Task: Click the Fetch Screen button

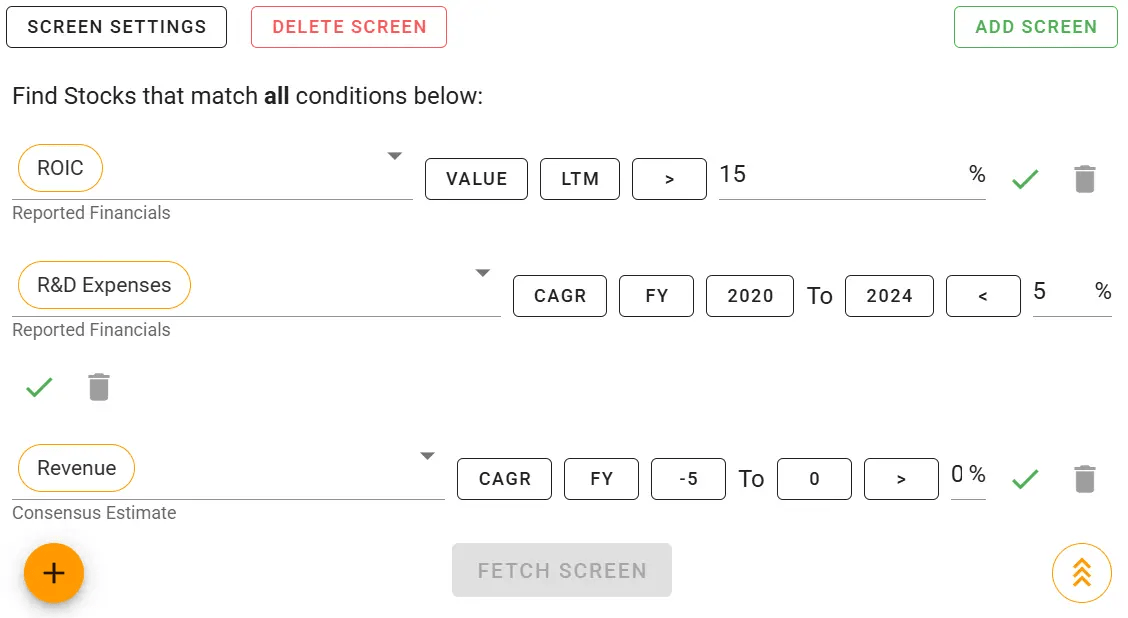Action: pos(562,571)
